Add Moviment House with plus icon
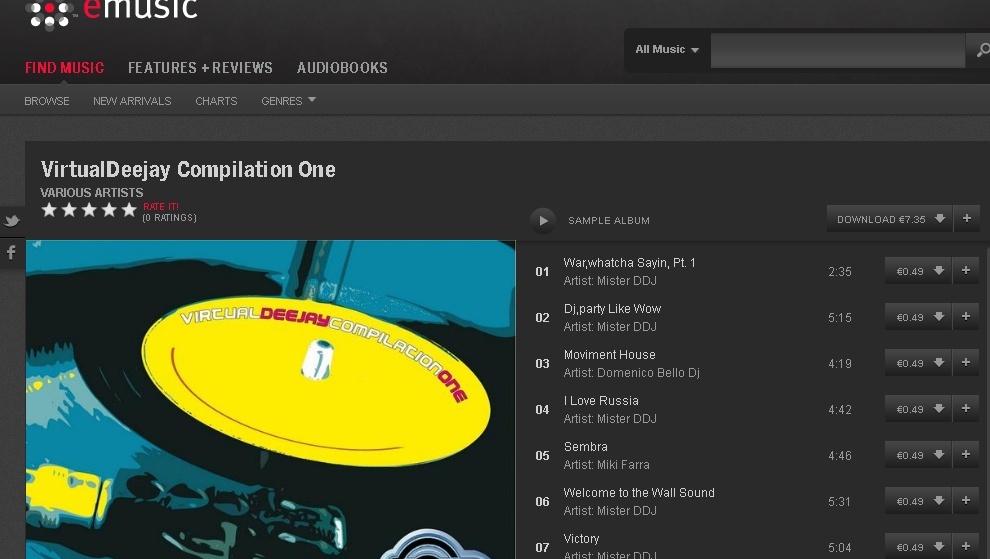The image size is (990, 559). click(965, 363)
